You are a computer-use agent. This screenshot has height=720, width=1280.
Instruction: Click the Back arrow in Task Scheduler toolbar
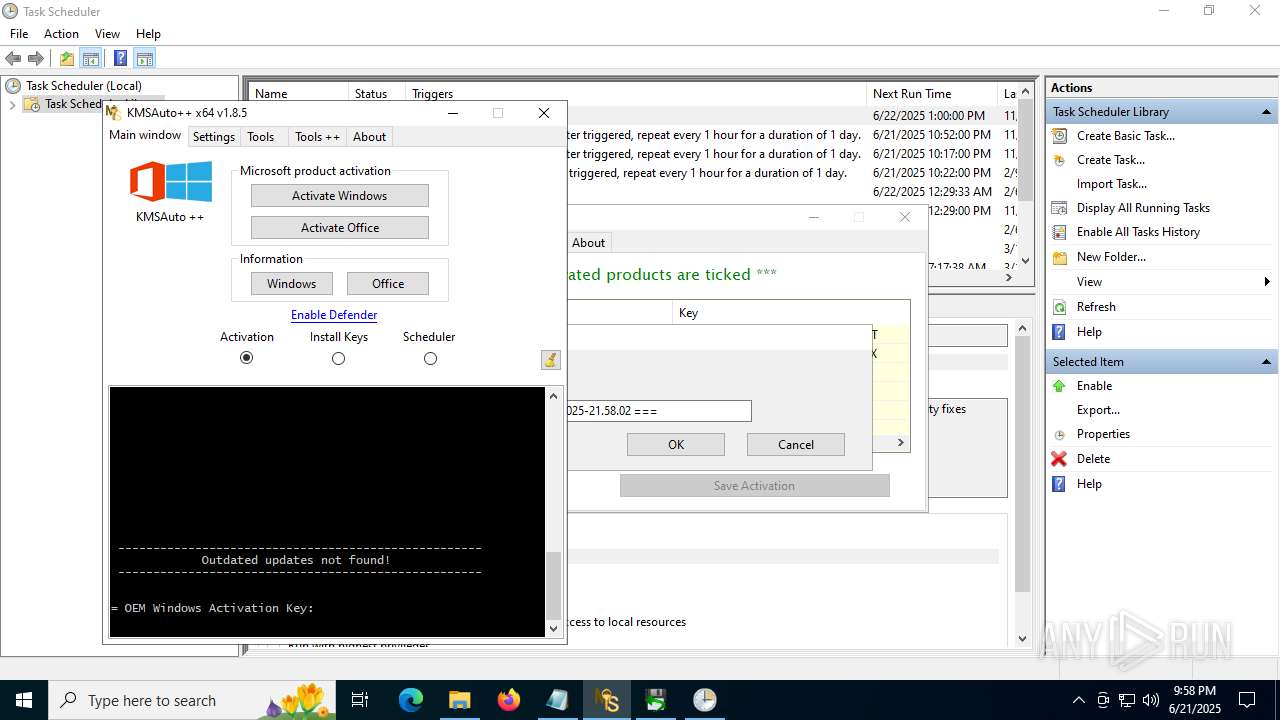tap(14, 59)
